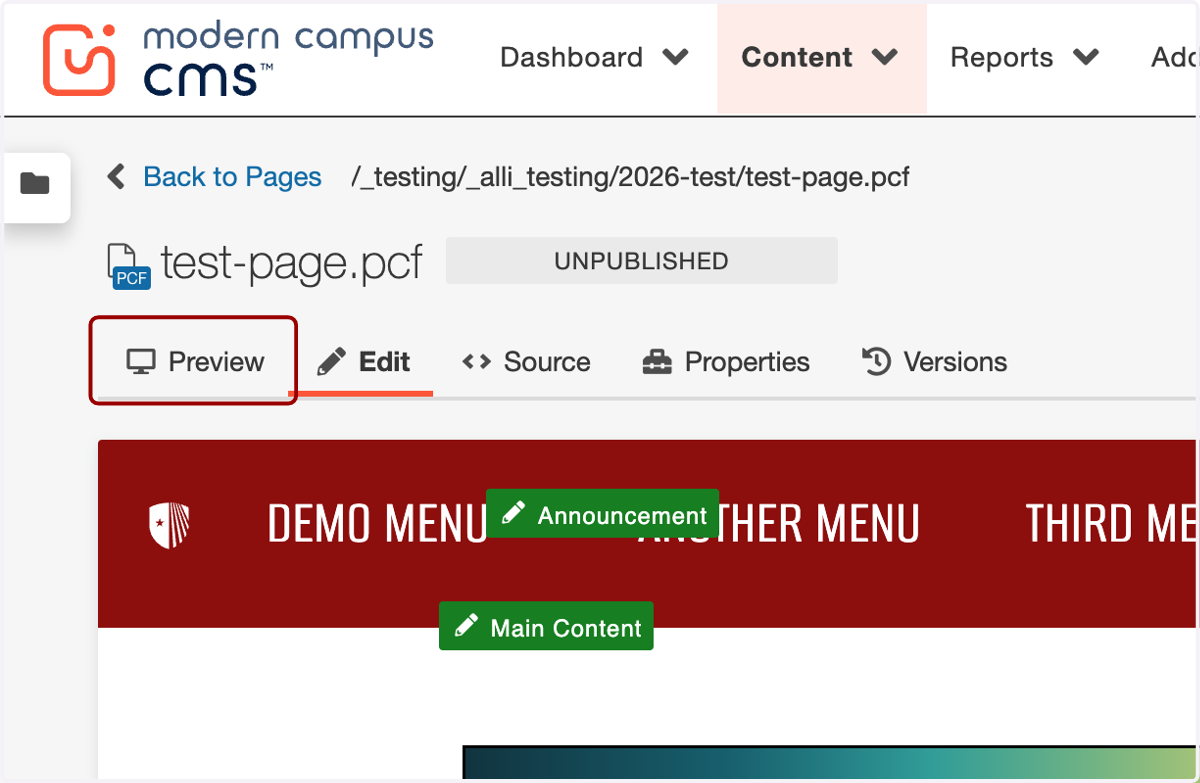Go Back to Pages link
This screenshot has width=1200, height=783.
[232, 177]
